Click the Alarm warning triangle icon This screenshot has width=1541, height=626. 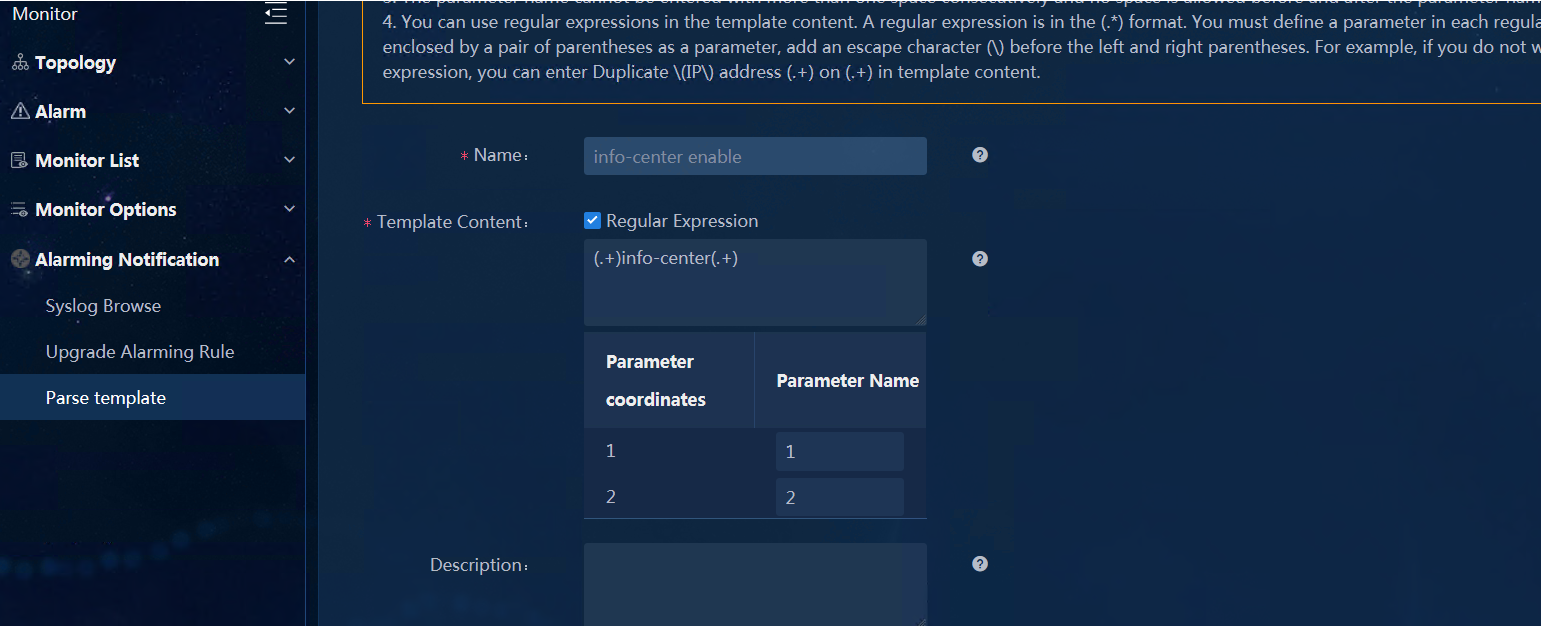[20, 111]
